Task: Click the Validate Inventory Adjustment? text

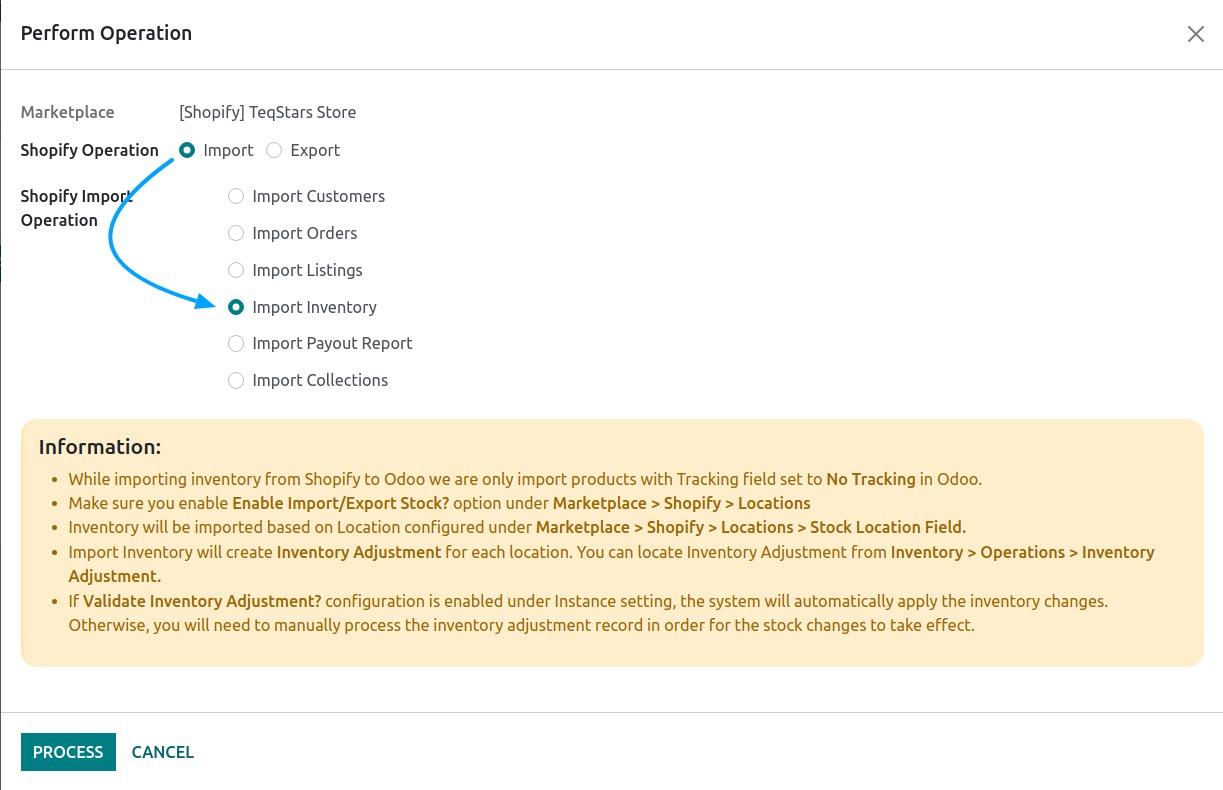Action: pos(202,601)
